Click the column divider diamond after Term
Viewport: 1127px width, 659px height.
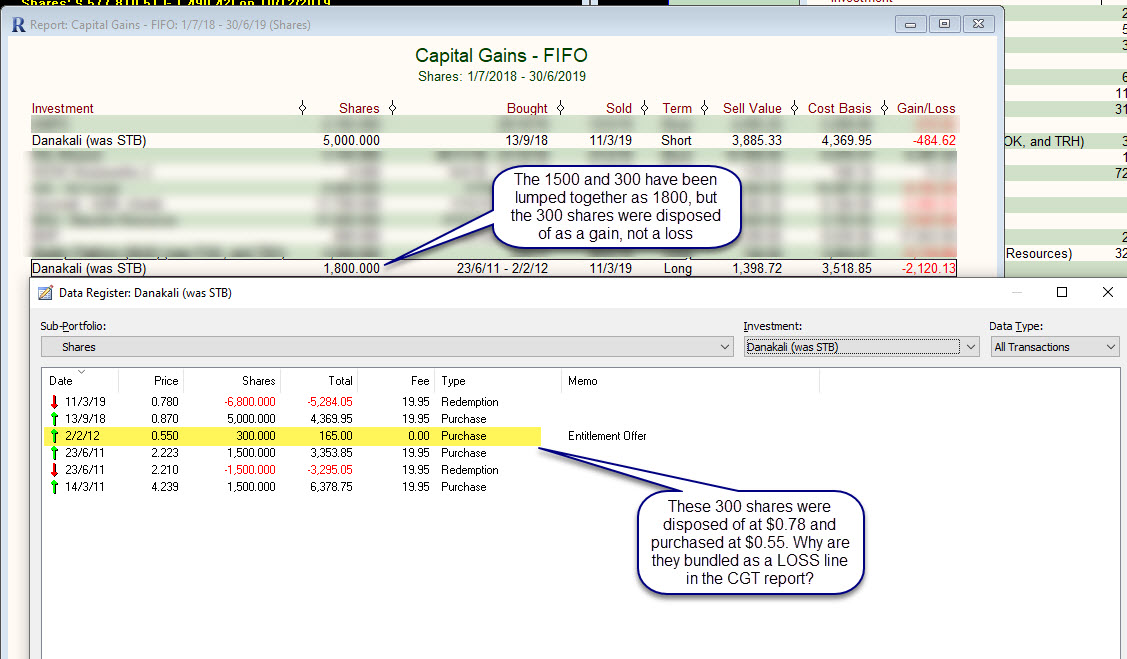[704, 108]
